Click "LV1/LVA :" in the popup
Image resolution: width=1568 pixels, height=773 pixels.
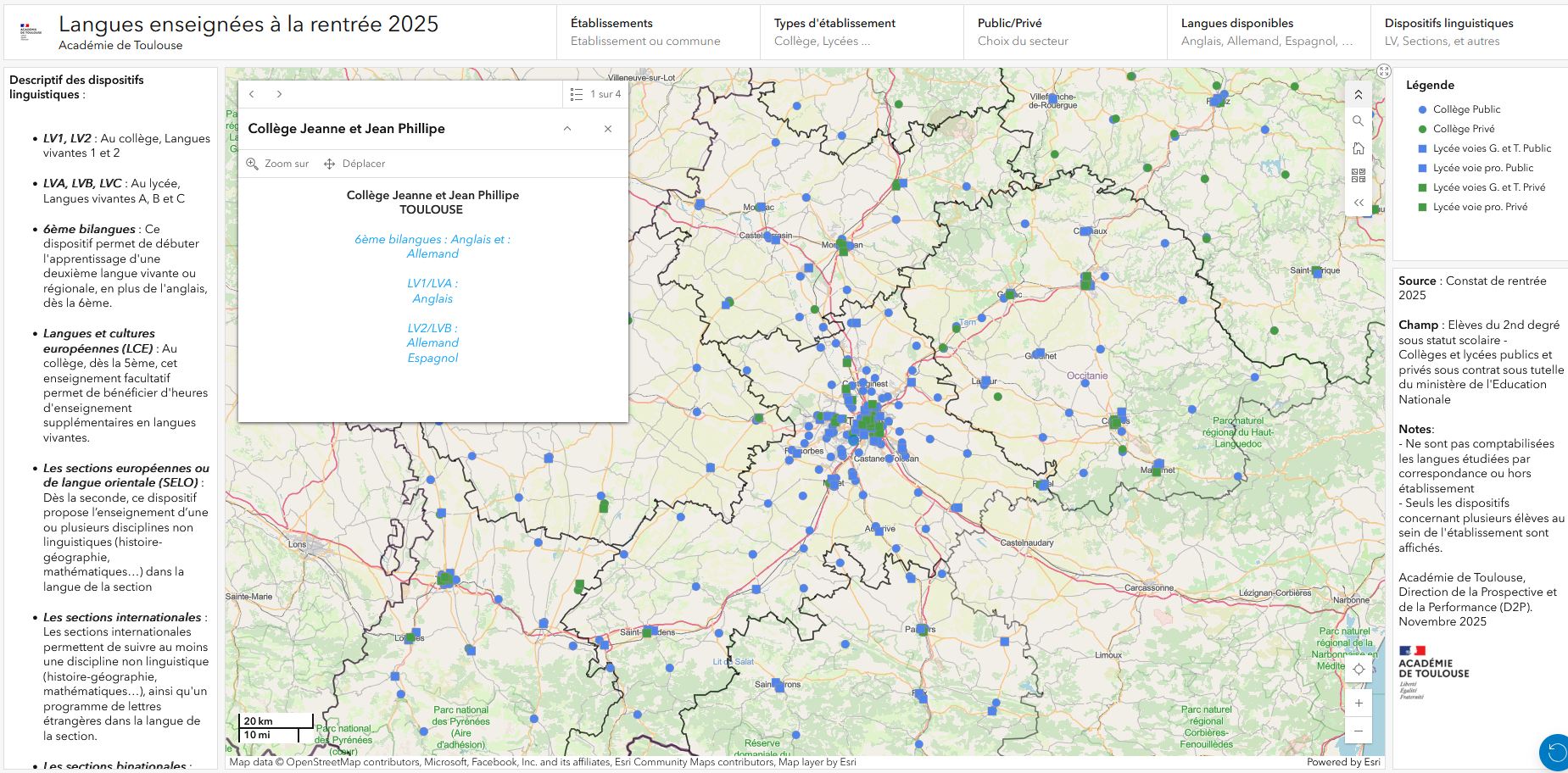[432, 284]
